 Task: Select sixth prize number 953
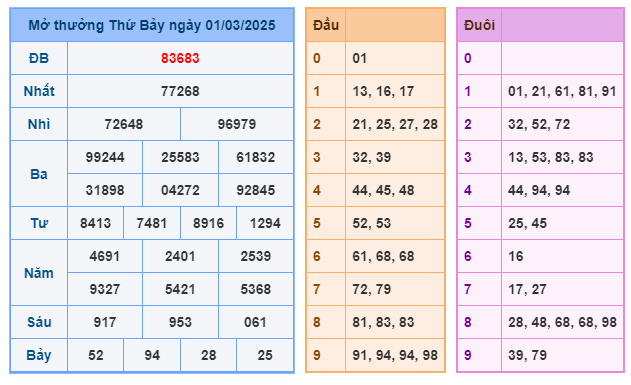tap(180, 322)
